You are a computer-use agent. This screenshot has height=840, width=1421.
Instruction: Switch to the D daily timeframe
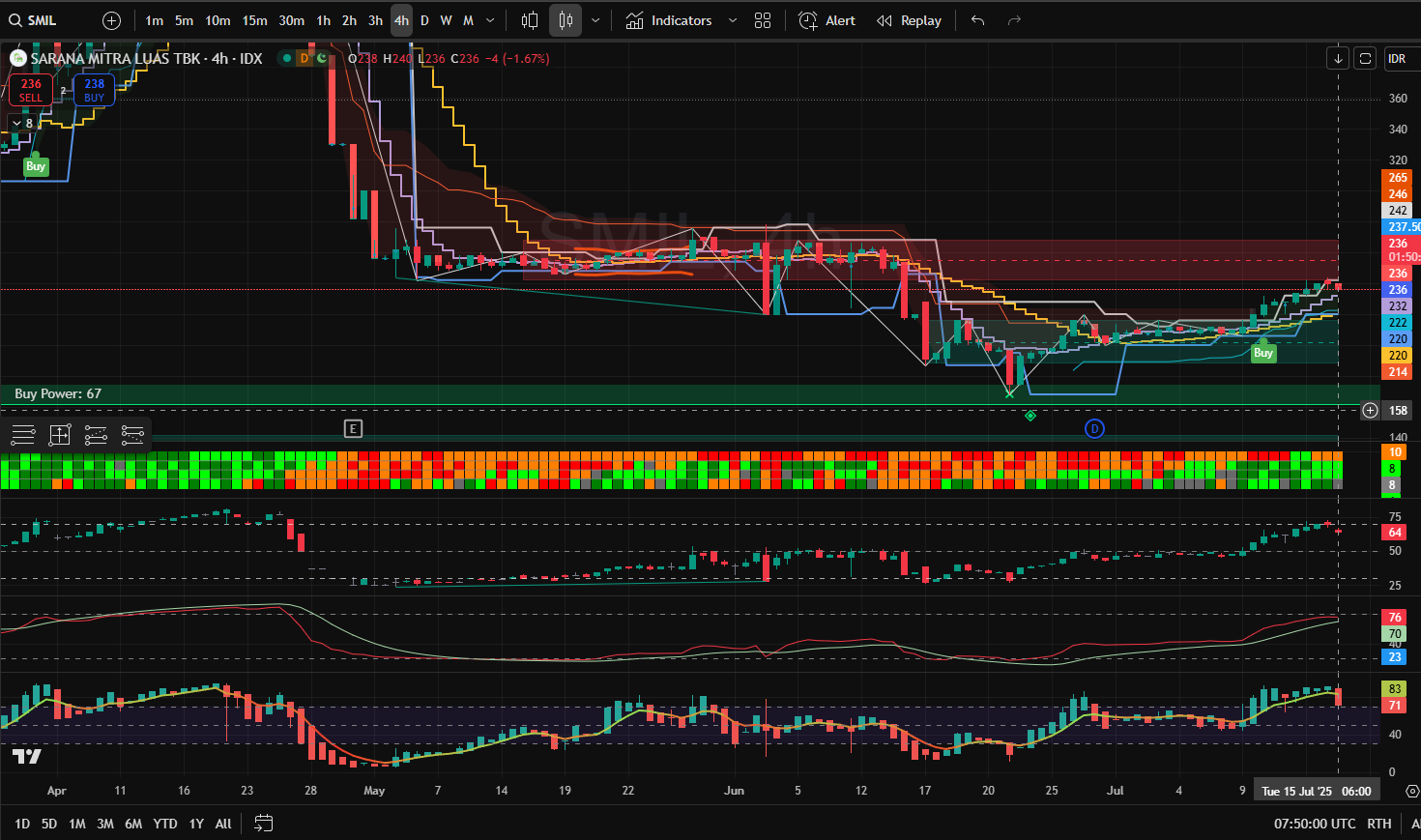[424, 20]
